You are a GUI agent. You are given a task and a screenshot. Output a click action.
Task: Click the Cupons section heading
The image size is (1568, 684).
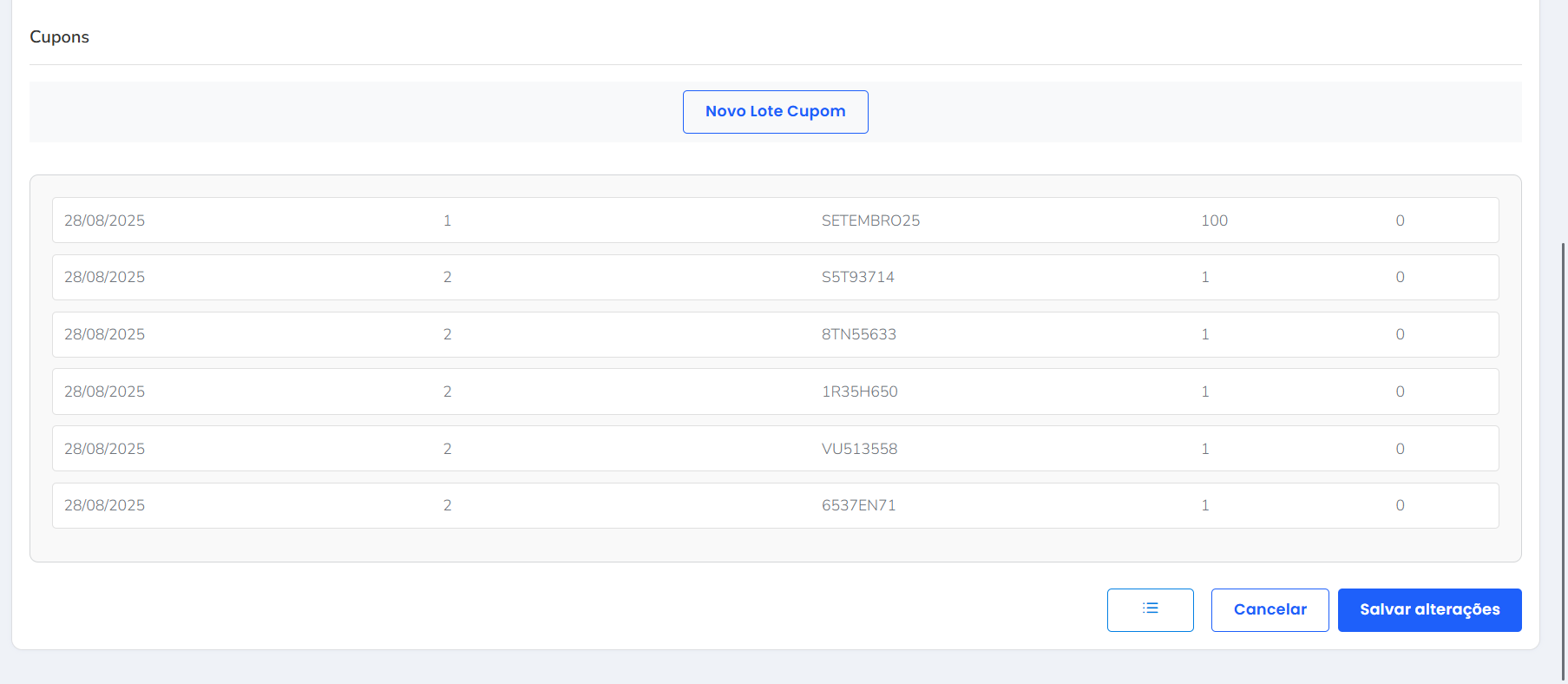[x=59, y=37]
